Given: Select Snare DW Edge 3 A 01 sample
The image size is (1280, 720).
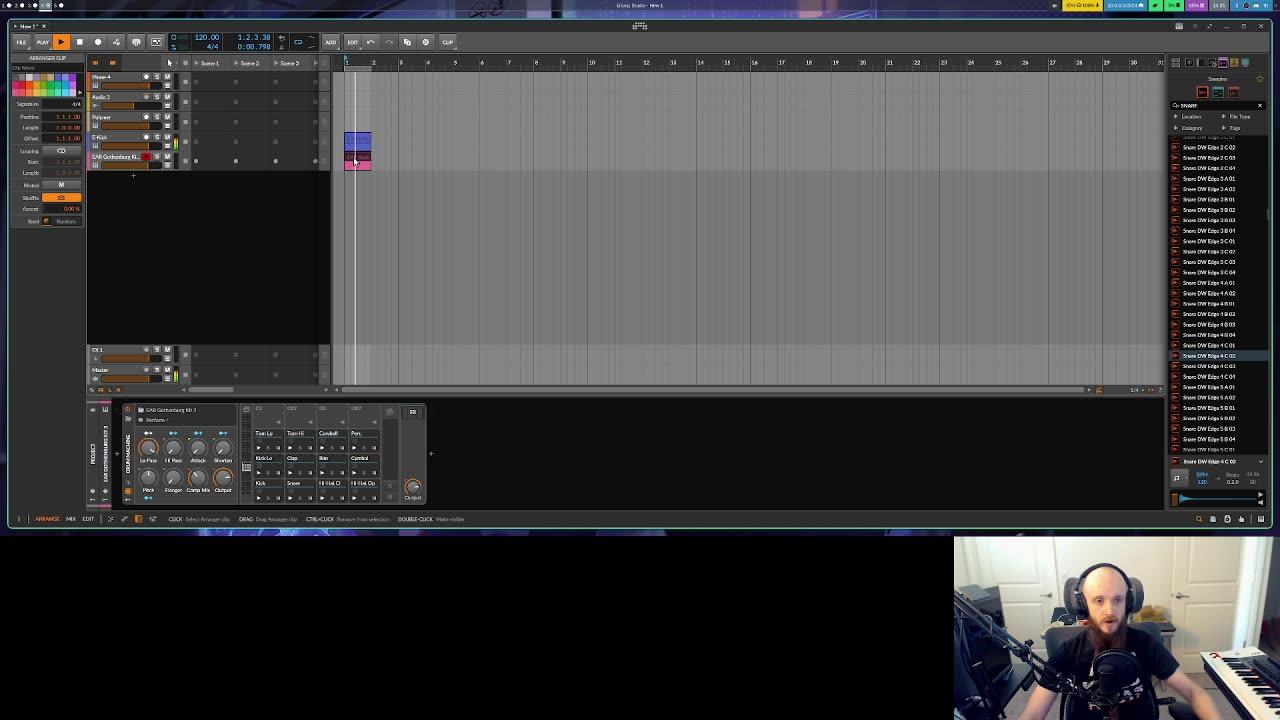Looking at the screenshot, I should pos(1208,178).
